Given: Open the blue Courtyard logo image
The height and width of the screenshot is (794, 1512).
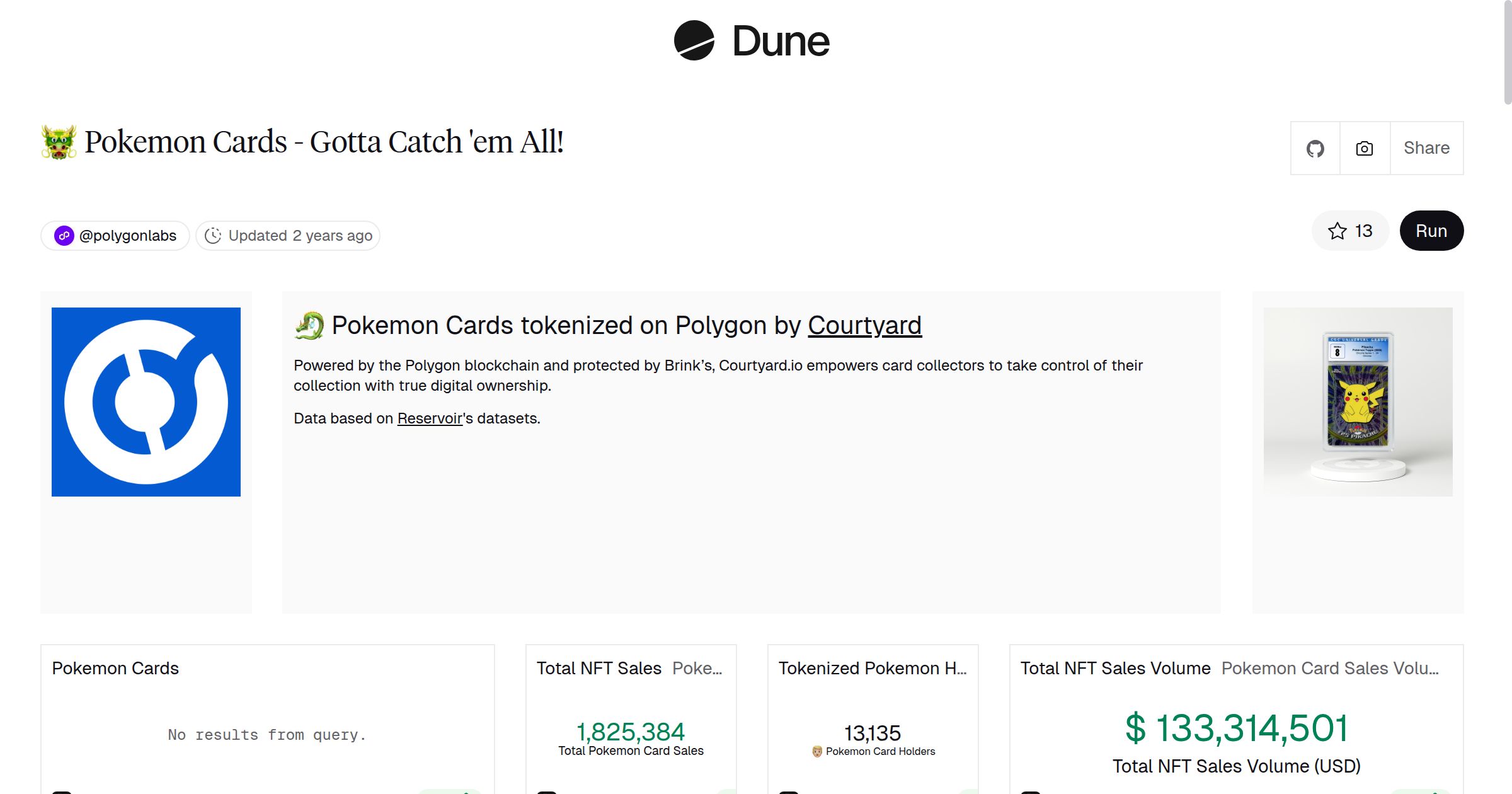Looking at the screenshot, I should tap(146, 402).
